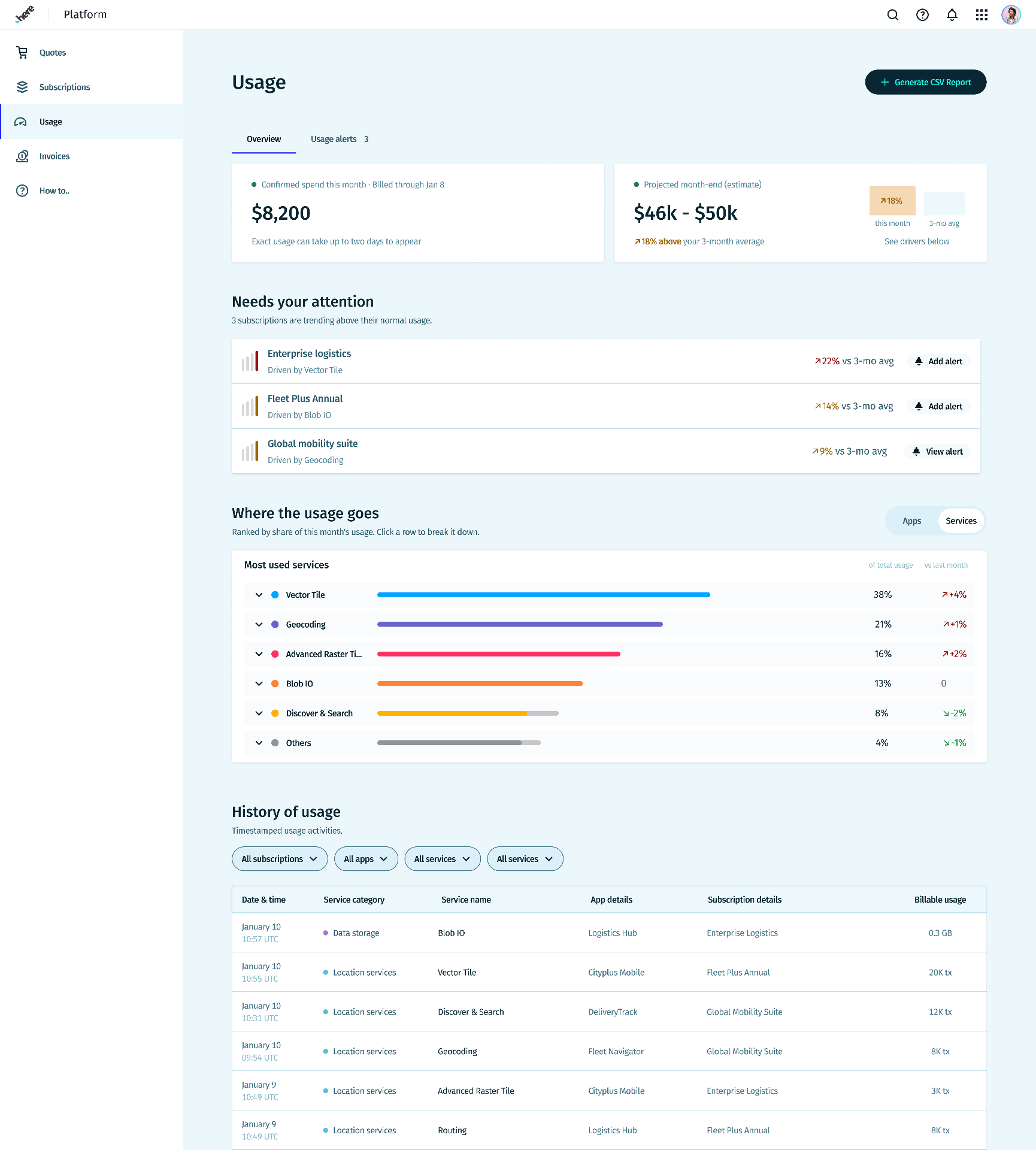Screen dimensions: 1036x1150
Task: Open the apps grid launcher icon
Action: click(982, 15)
